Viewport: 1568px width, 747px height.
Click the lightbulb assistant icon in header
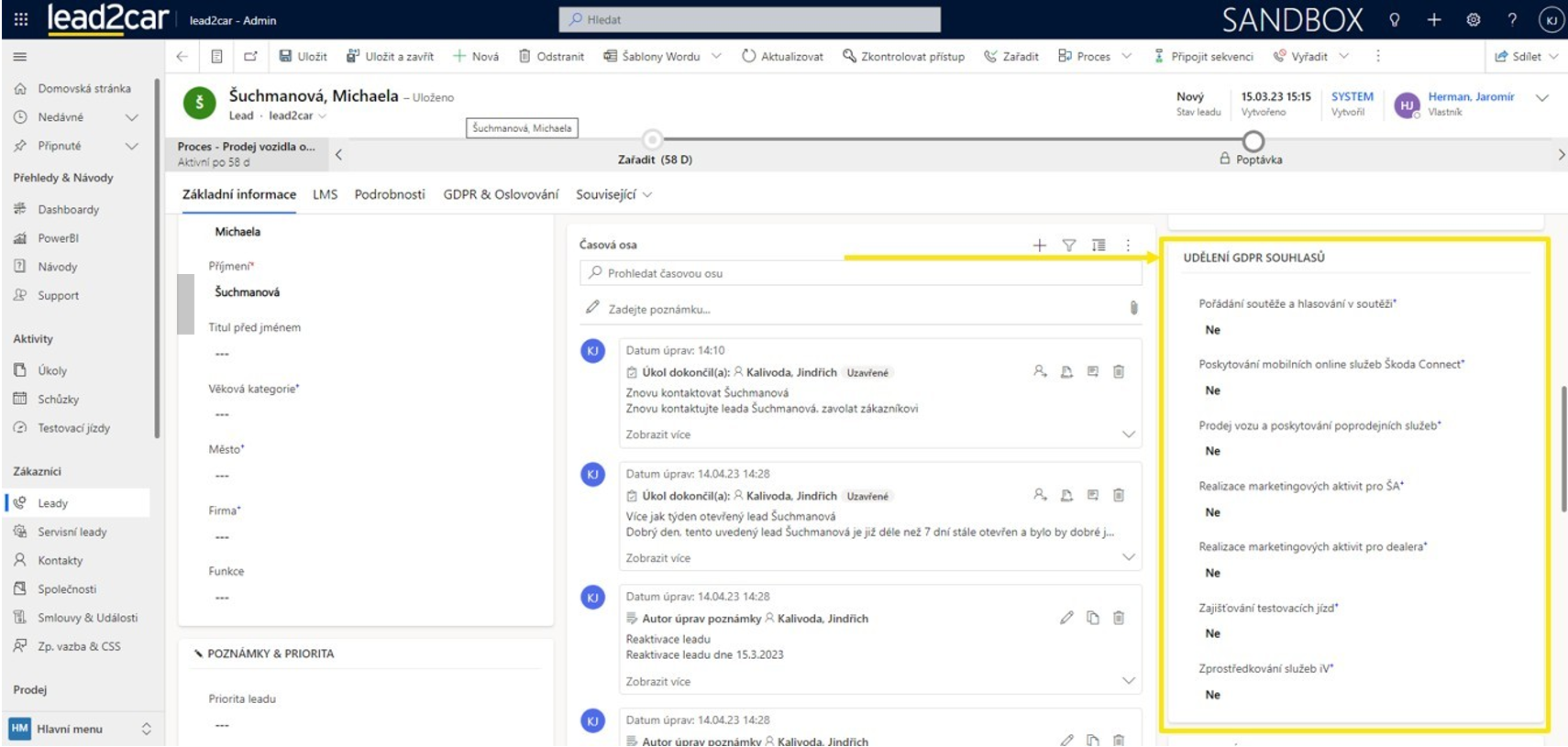[x=1394, y=19]
